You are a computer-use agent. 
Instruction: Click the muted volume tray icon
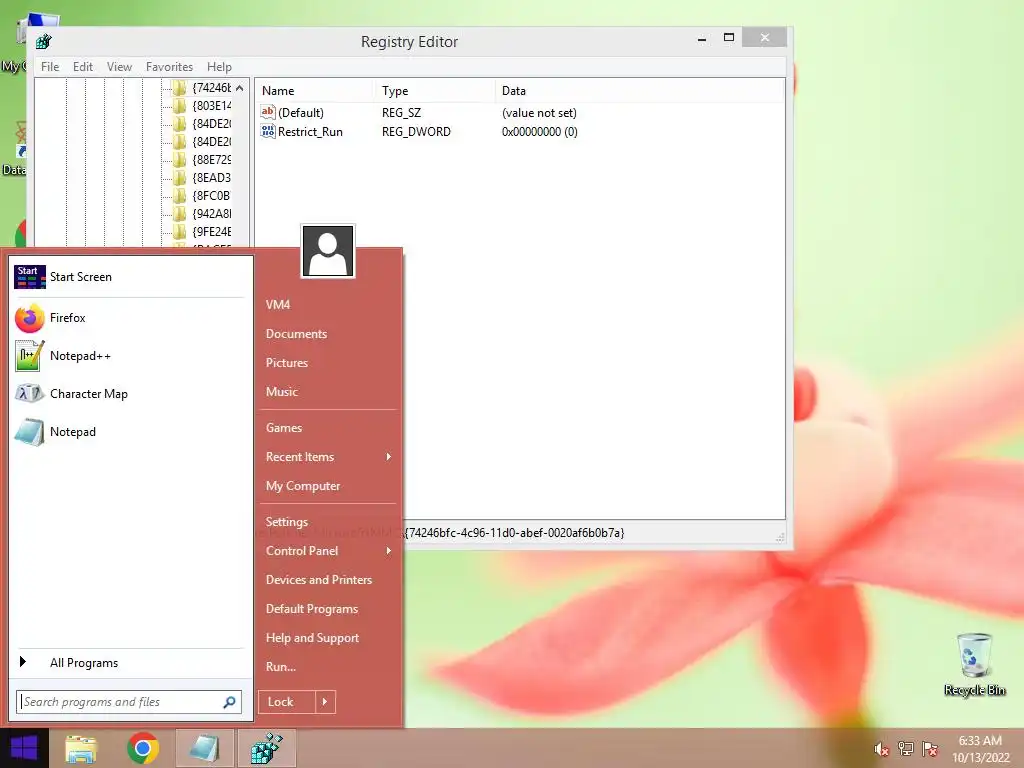(x=882, y=749)
